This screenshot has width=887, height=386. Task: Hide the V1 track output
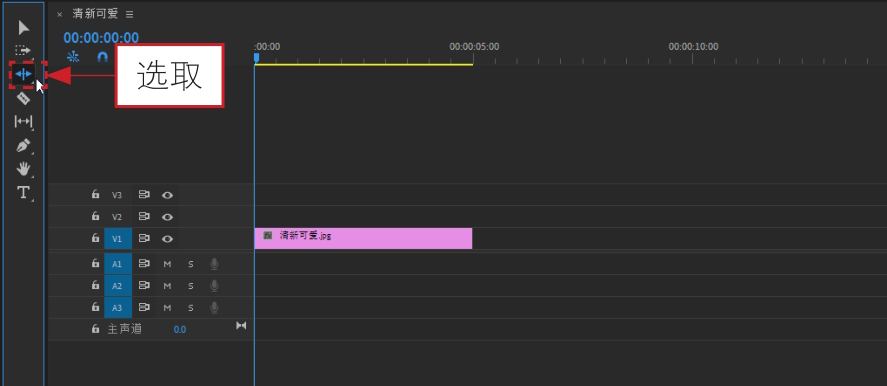pos(167,239)
